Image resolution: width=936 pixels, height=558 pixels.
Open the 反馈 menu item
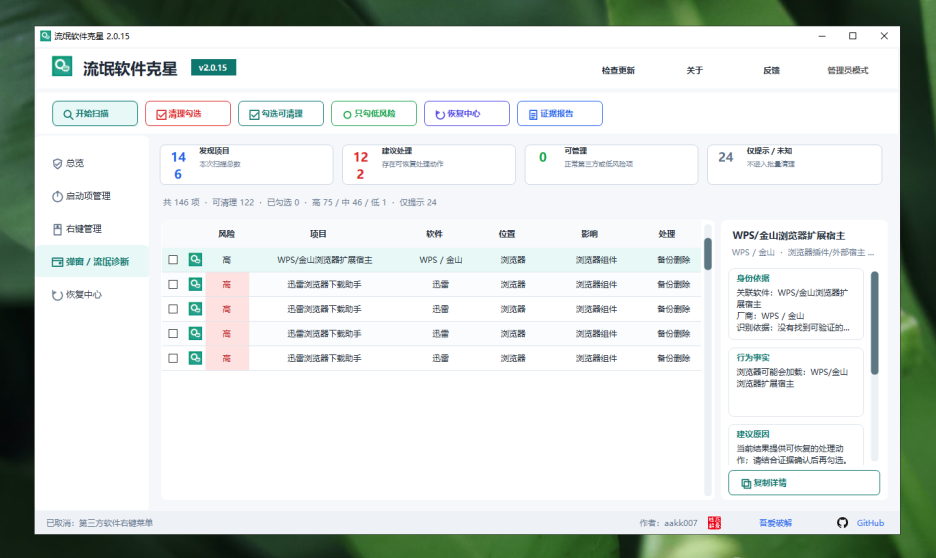(x=771, y=70)
